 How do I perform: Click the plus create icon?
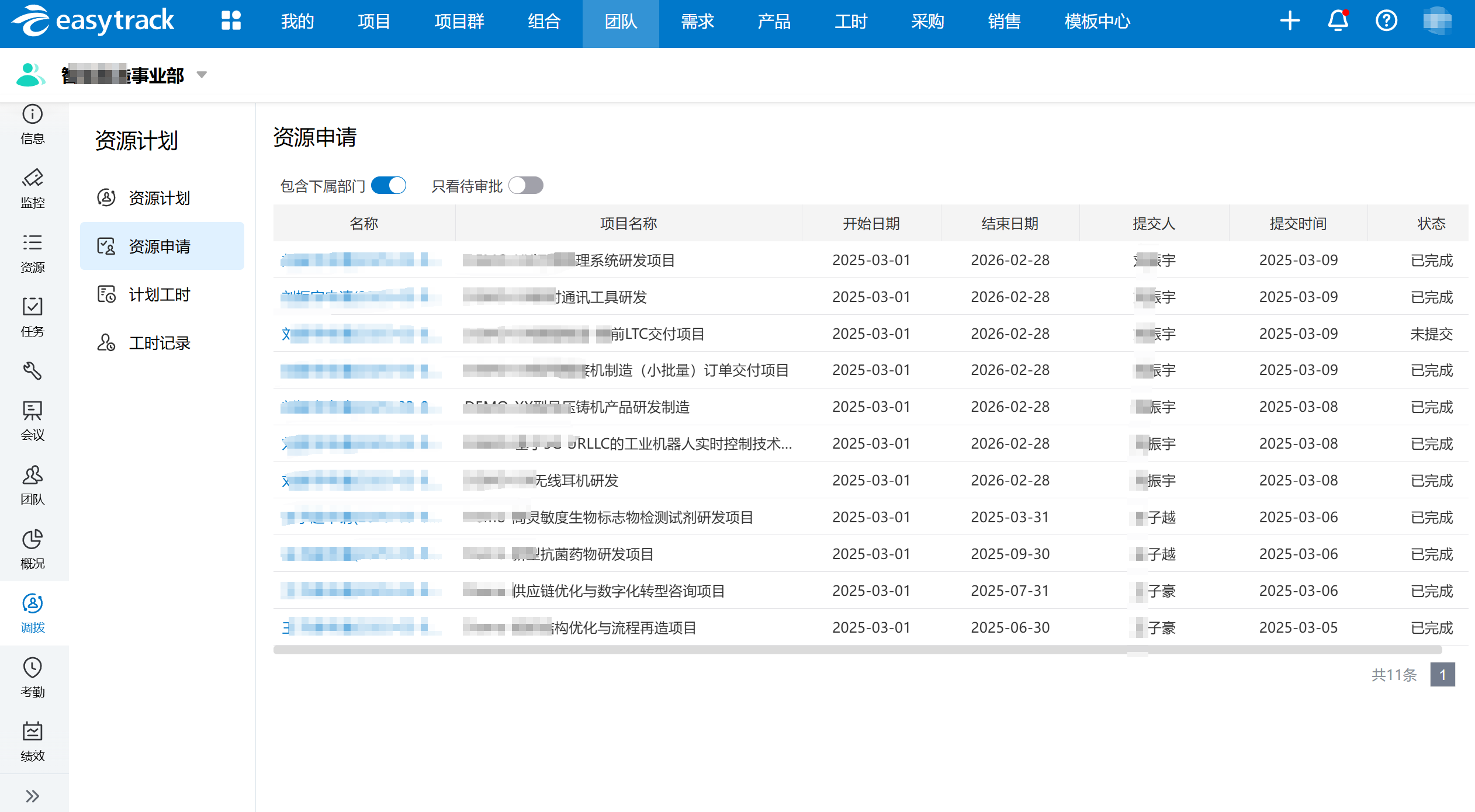pyautogui.click(x=1290, y=21)
